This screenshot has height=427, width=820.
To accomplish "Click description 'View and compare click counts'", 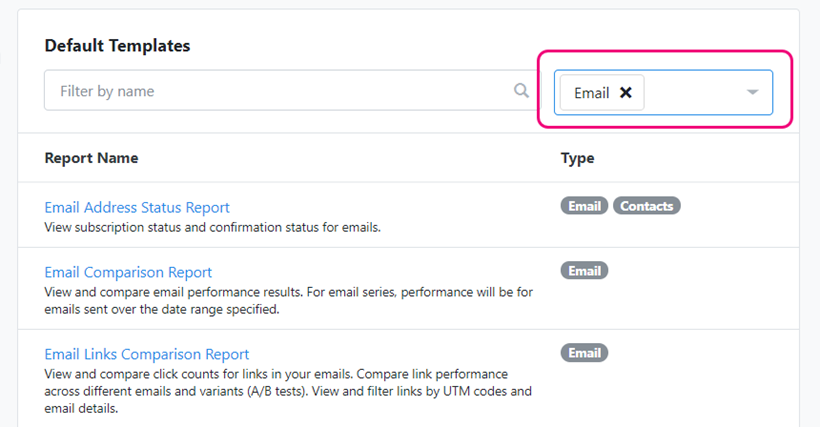I will tap(288, 391).
